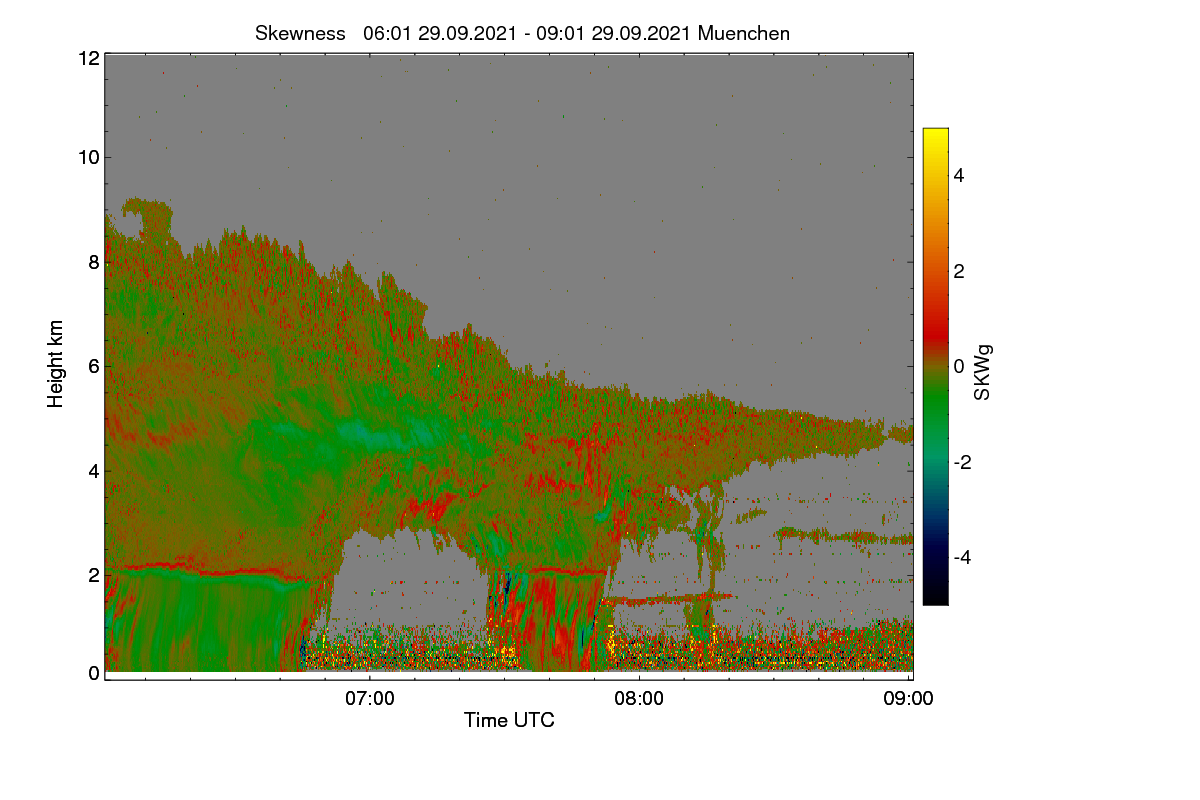Click the height axis label 8
Image resolution: width=1200 pixels, height=800 pixels.
click(93, 262)
